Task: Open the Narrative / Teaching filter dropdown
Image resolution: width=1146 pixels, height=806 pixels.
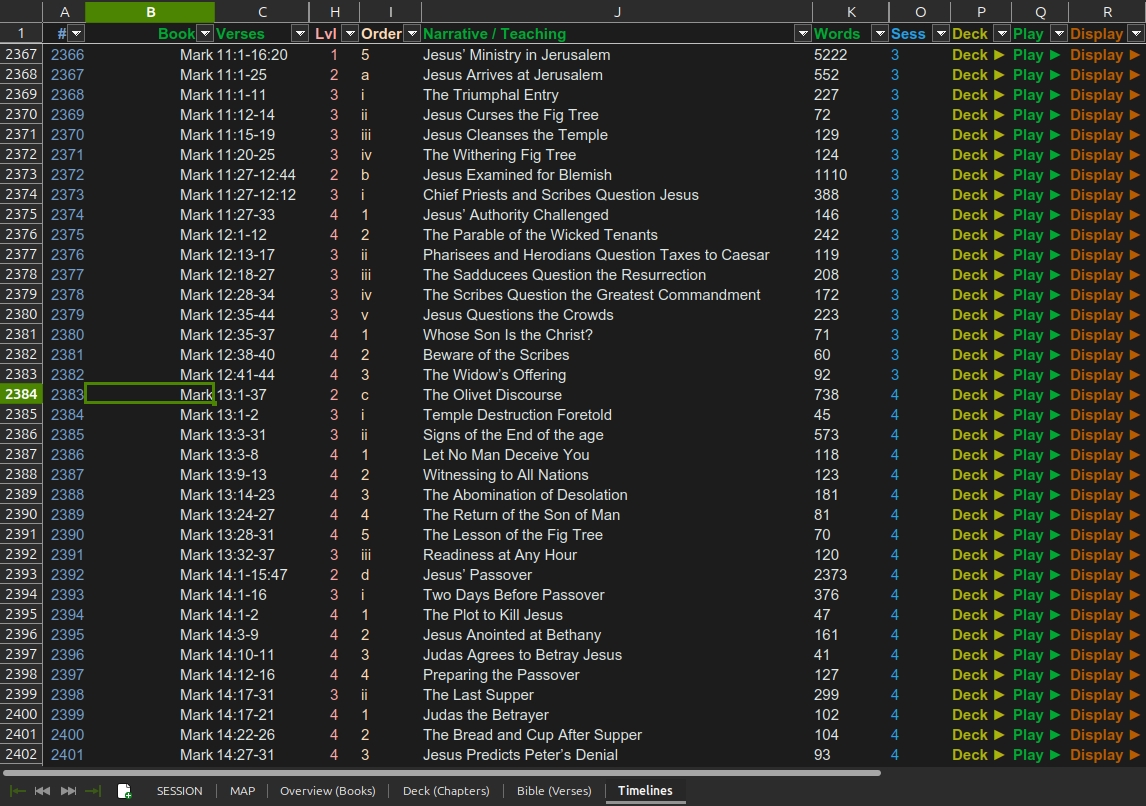Action: pyautogui.click(x=803, y=34)
